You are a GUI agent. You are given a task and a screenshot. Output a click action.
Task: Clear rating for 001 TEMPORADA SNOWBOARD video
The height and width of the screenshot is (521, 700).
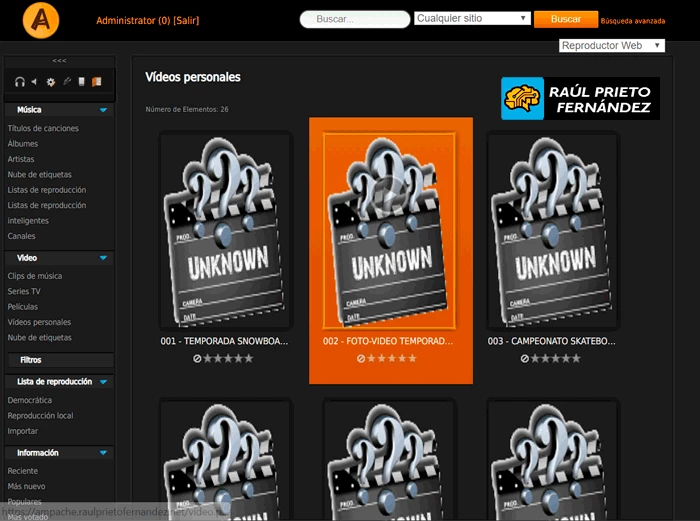click(x=198, y=358)
